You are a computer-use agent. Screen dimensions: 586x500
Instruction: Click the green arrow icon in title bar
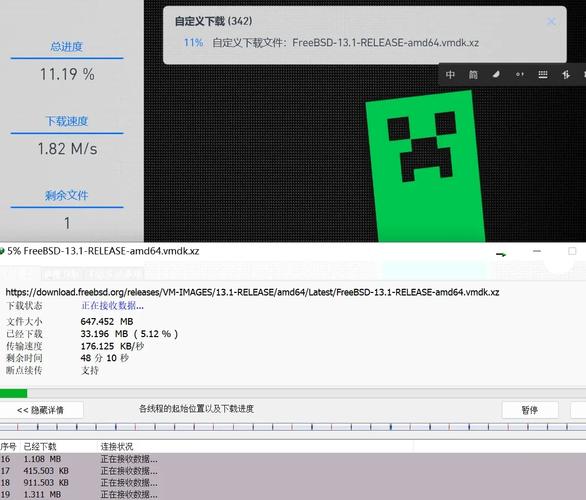[x=501, y=254]
